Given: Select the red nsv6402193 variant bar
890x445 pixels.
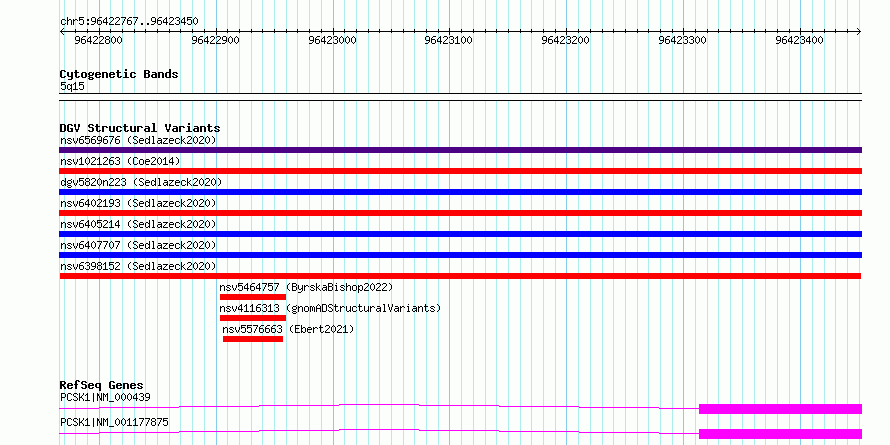Looking at the screenshot, I should 460,213.
